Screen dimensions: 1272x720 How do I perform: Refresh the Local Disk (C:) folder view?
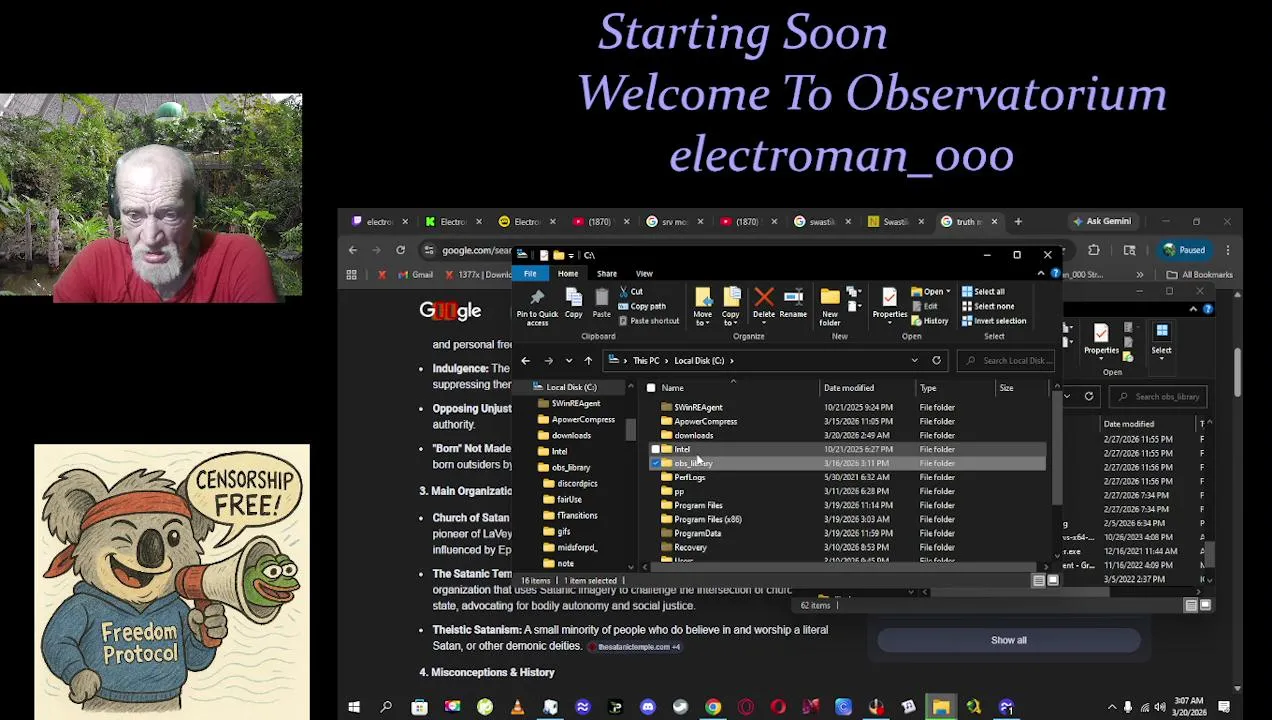coord(936,361)
